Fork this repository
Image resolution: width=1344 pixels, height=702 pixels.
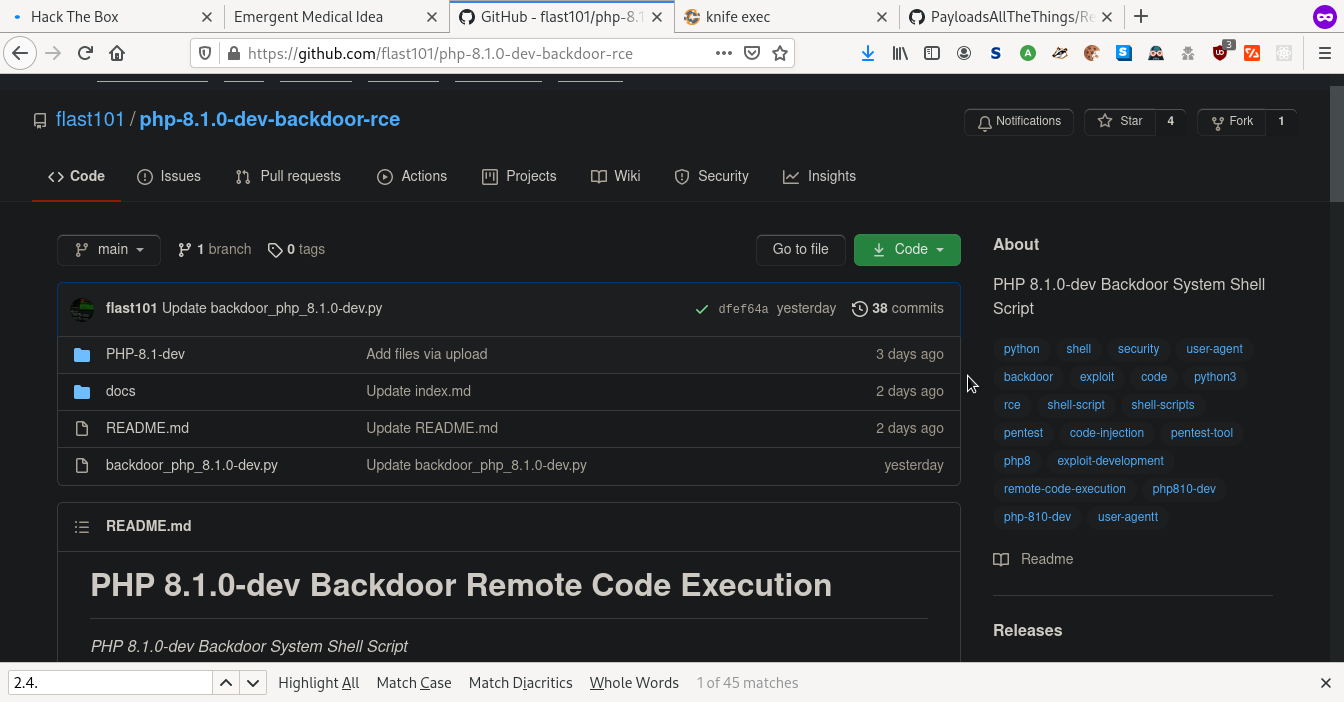[1231, 122]
